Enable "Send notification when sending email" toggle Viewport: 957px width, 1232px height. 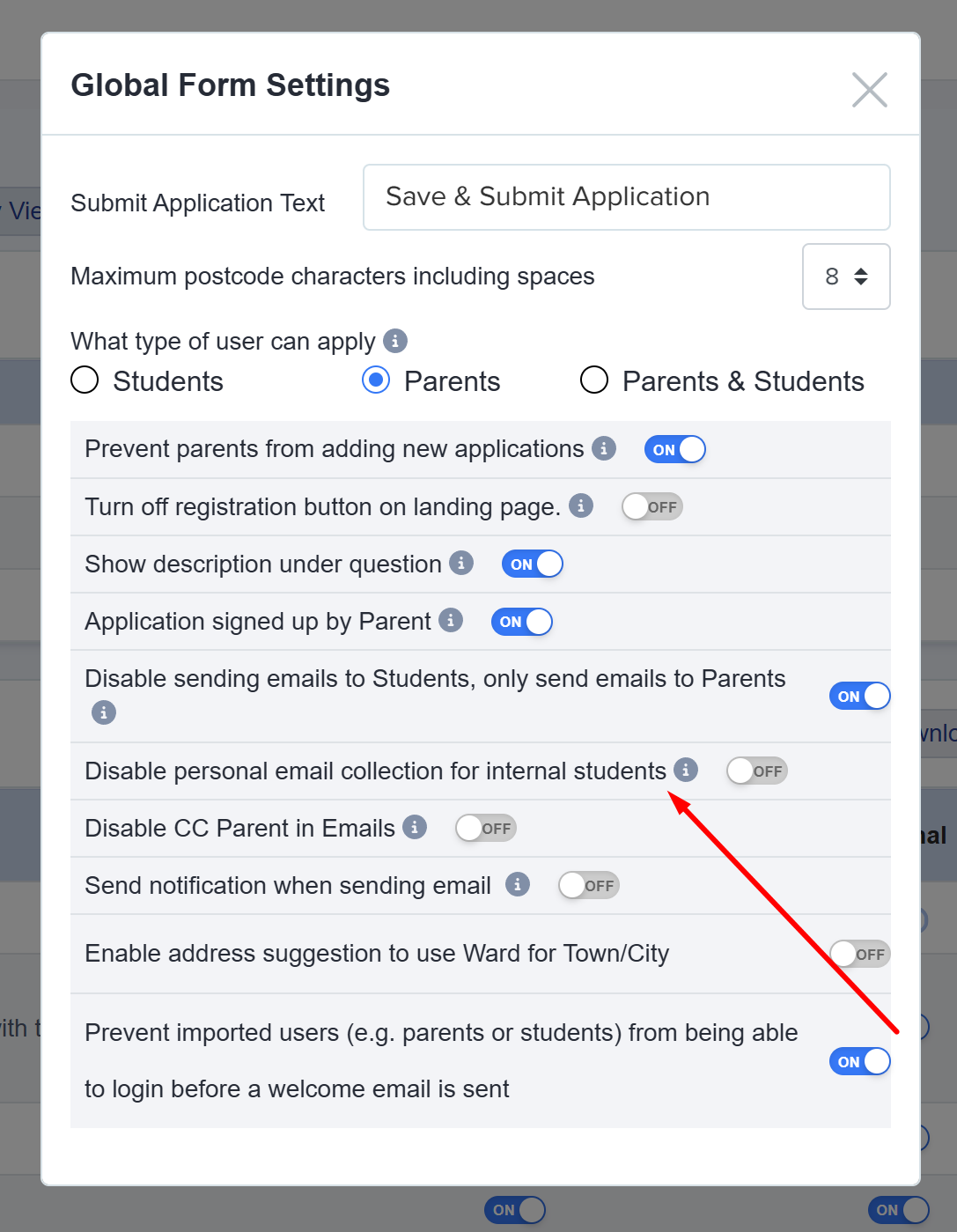[588, 885]
